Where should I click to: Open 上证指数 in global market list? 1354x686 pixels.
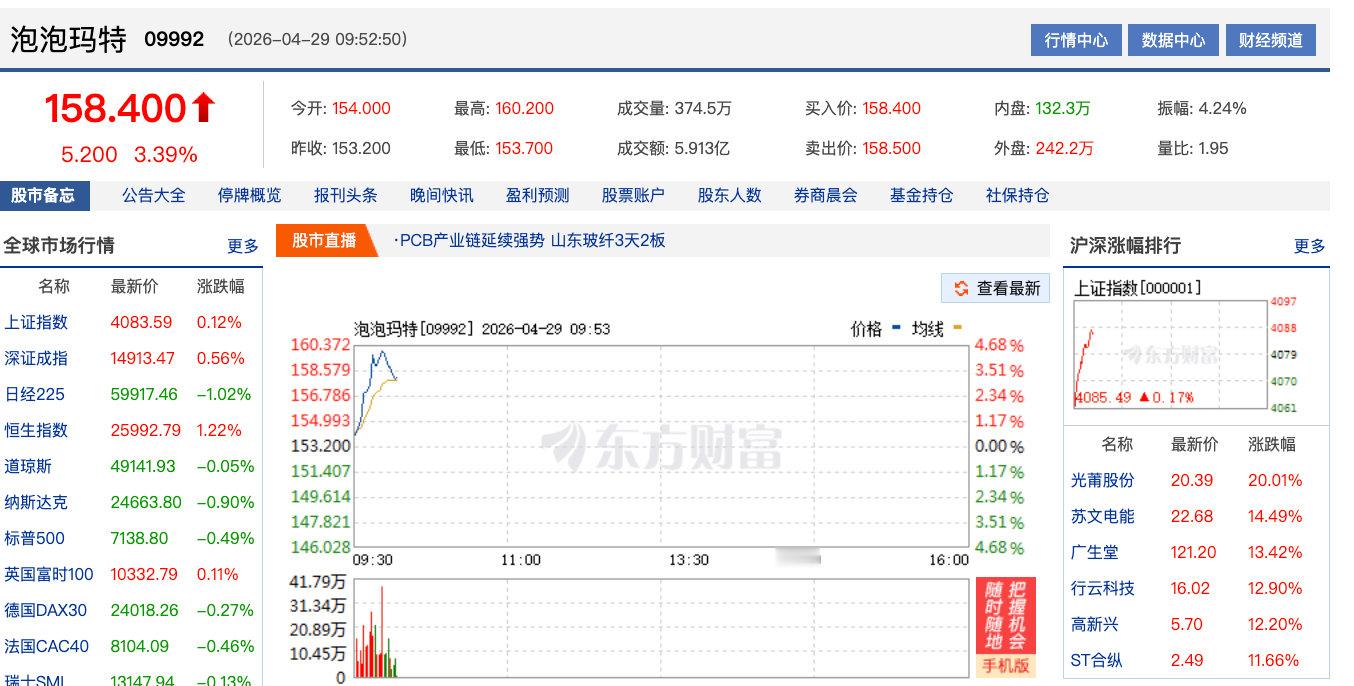[37, 322]
